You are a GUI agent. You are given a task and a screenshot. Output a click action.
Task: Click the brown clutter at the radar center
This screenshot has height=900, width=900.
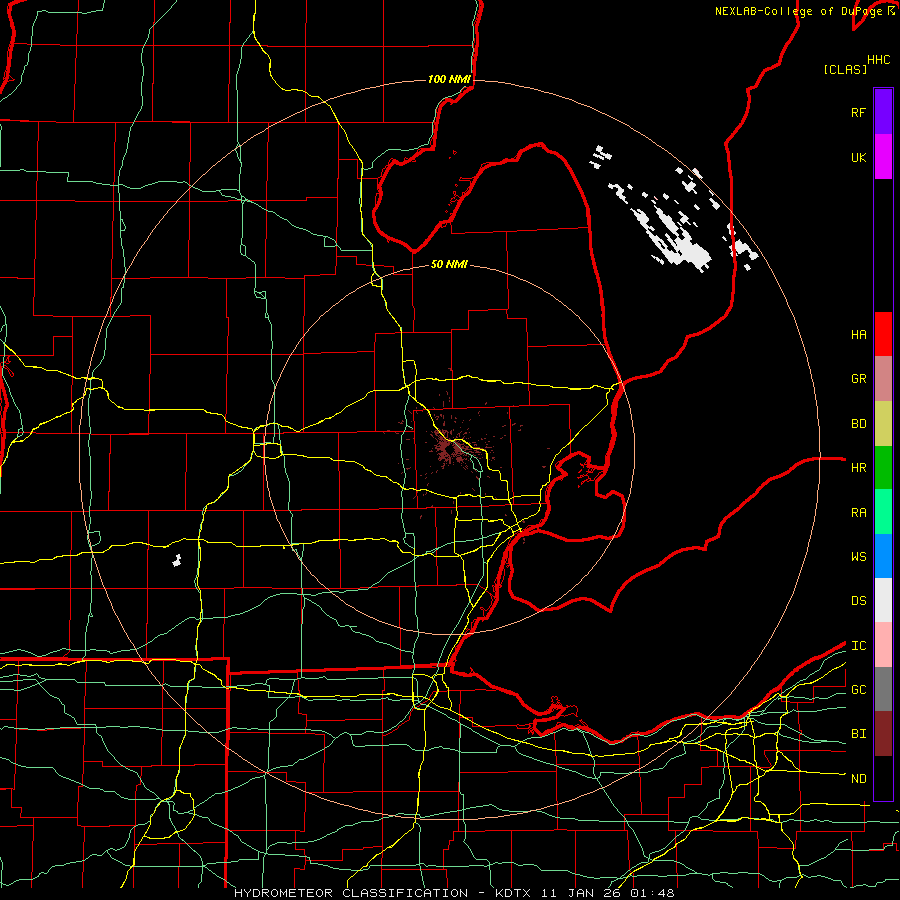452,448
